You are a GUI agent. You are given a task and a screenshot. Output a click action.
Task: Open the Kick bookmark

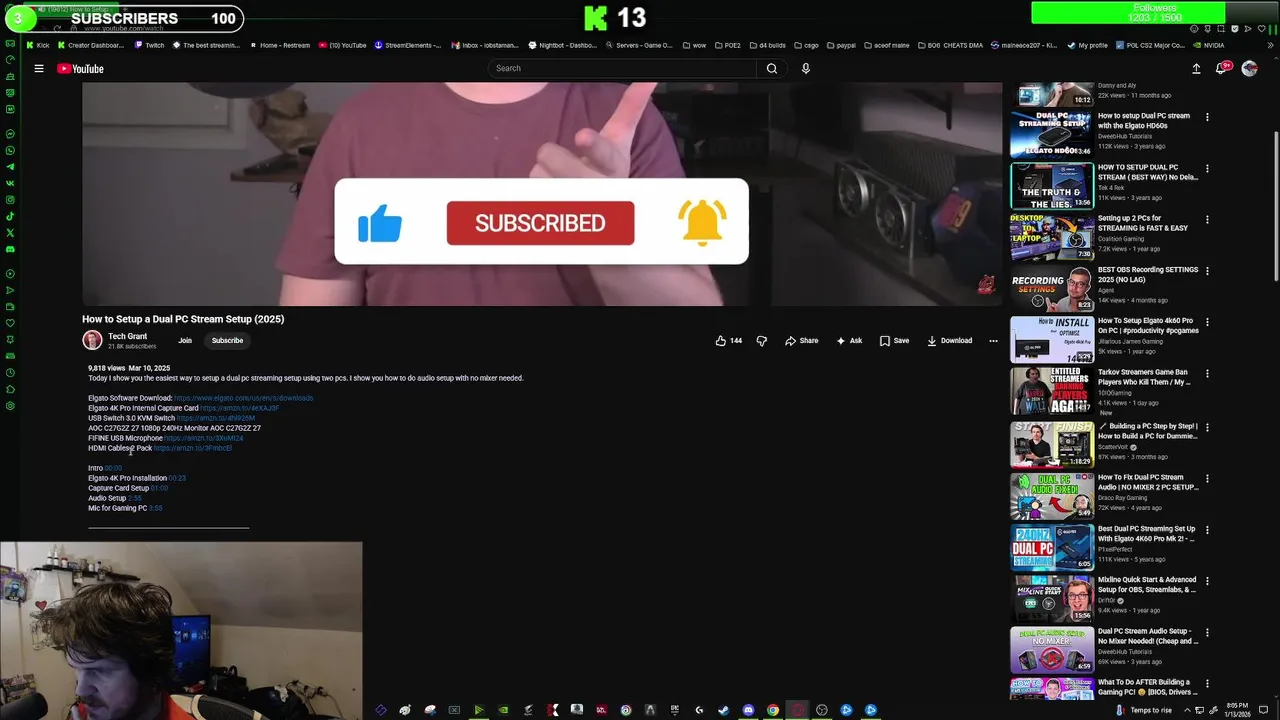(38, 45)
